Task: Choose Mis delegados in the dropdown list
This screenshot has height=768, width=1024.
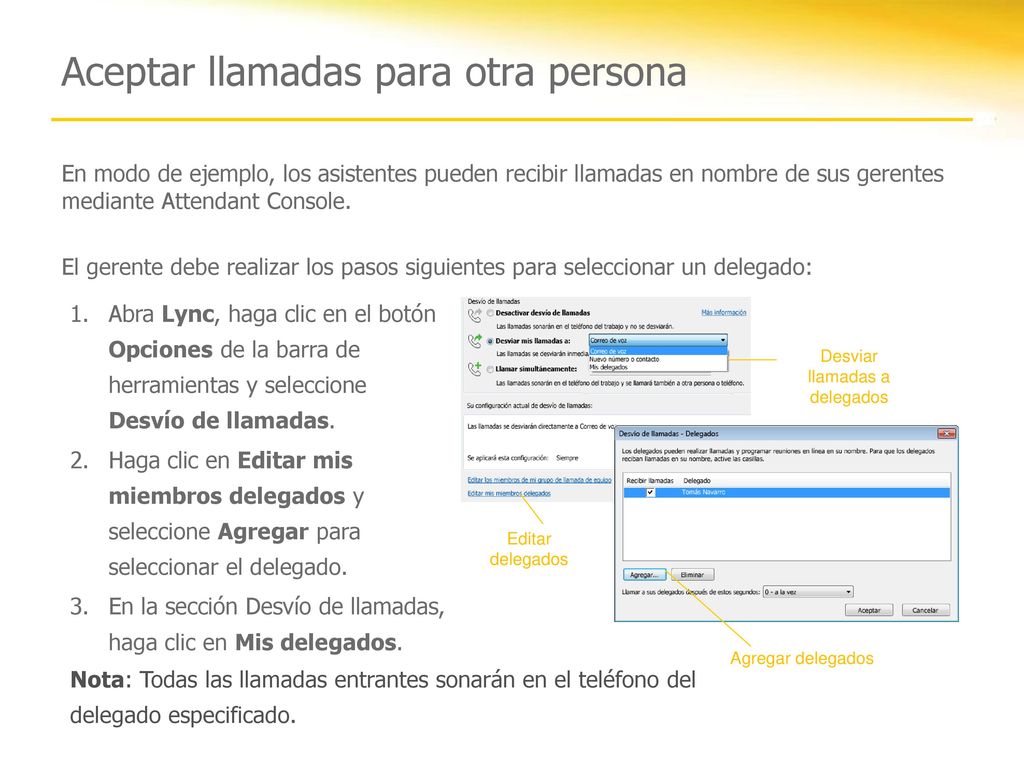Action: click(658, 367)
